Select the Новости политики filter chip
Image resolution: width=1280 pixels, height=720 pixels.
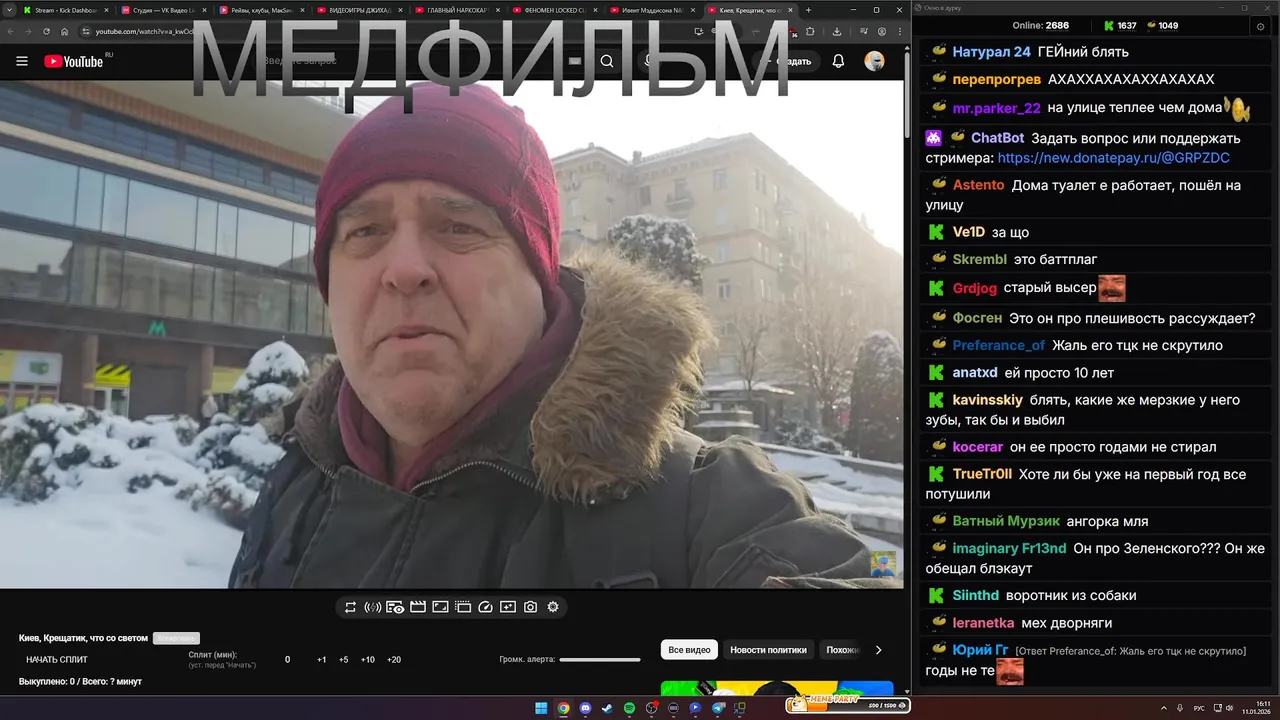point(768,650)
